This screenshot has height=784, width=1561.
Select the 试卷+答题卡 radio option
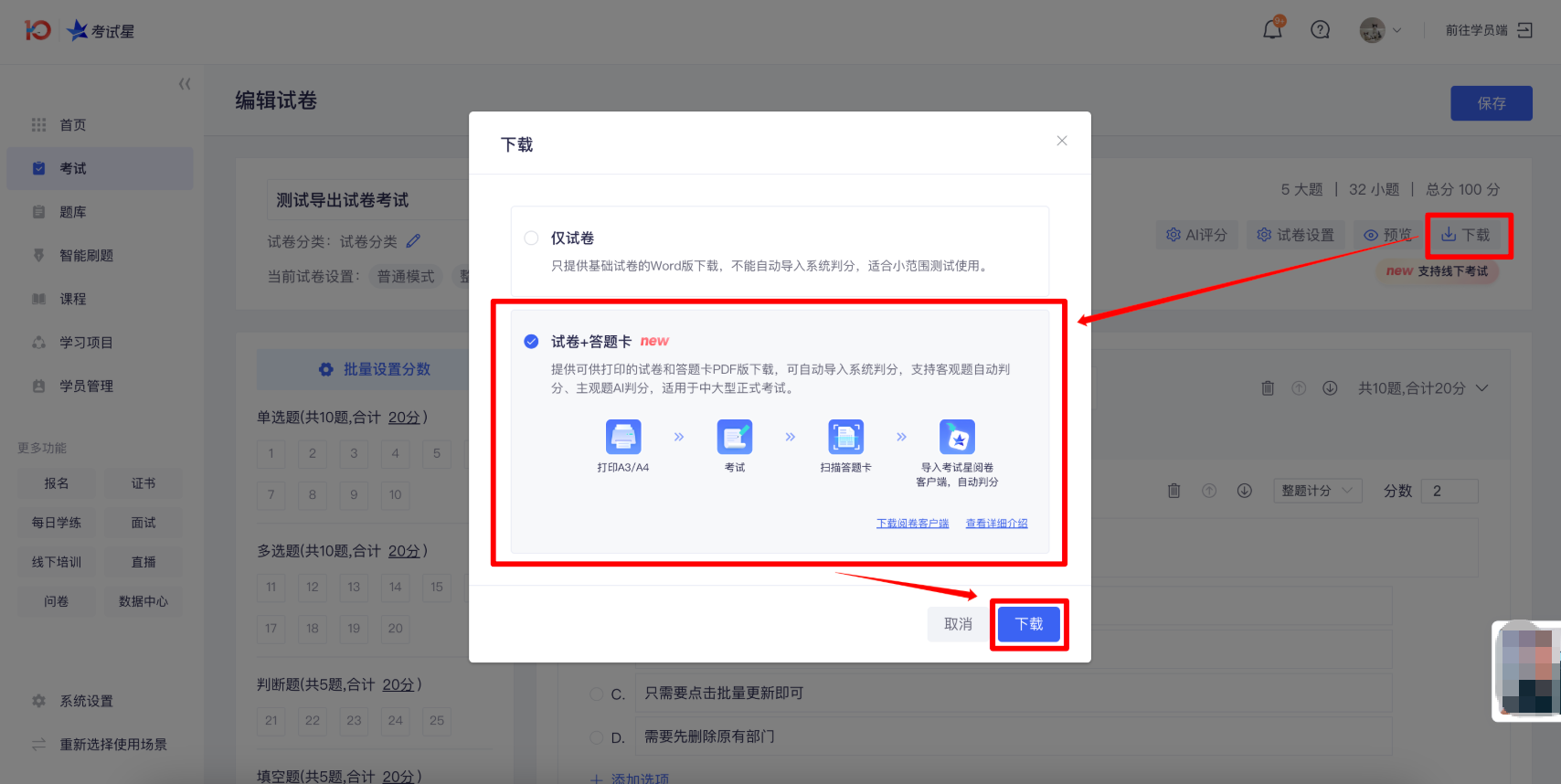pos(531,342)
